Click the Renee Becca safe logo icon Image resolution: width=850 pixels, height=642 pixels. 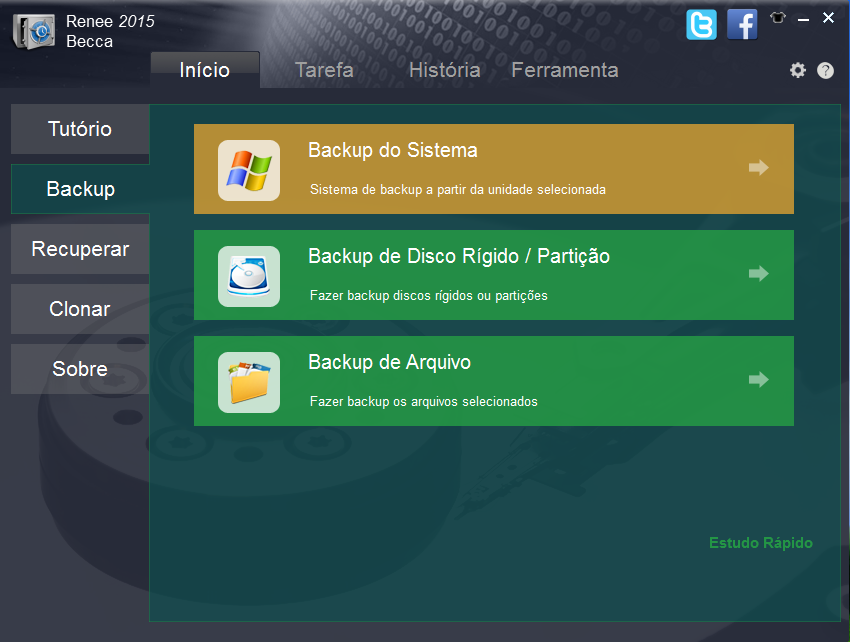[x=34, y=31]
